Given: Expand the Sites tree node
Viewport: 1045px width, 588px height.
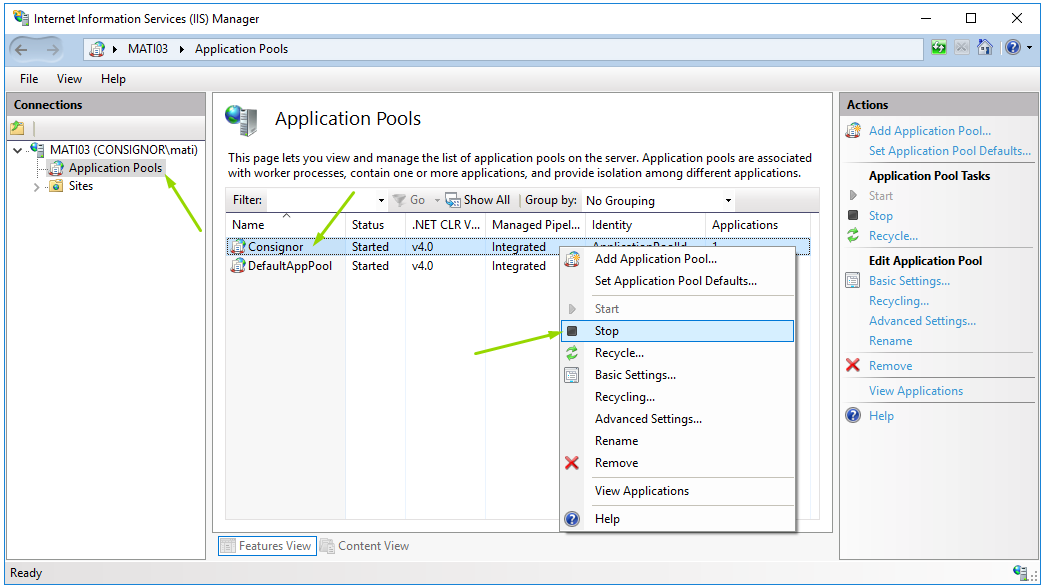Looking at the screenshot, I should [x=37, y=187].
